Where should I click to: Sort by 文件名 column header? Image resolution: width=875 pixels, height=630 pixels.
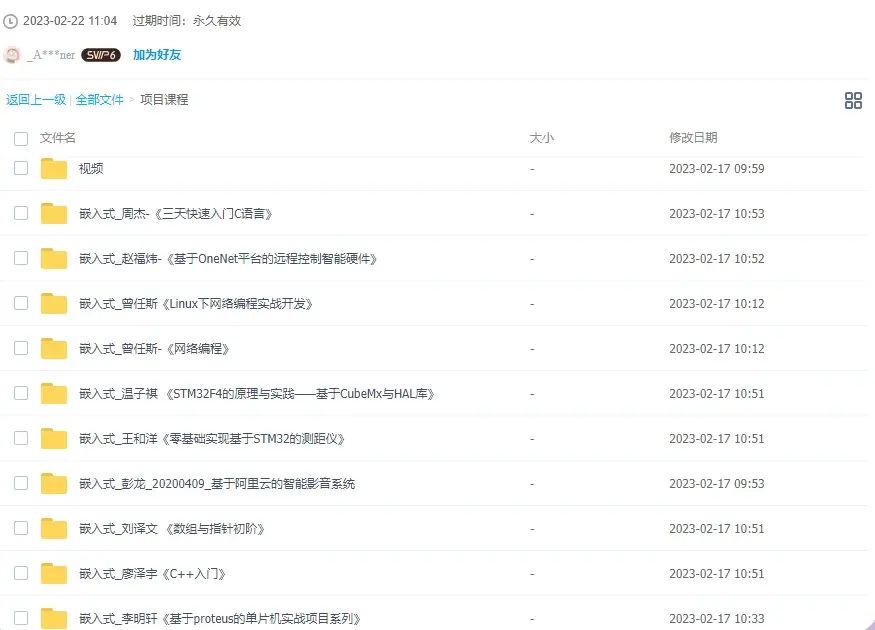tap(57, 138)
